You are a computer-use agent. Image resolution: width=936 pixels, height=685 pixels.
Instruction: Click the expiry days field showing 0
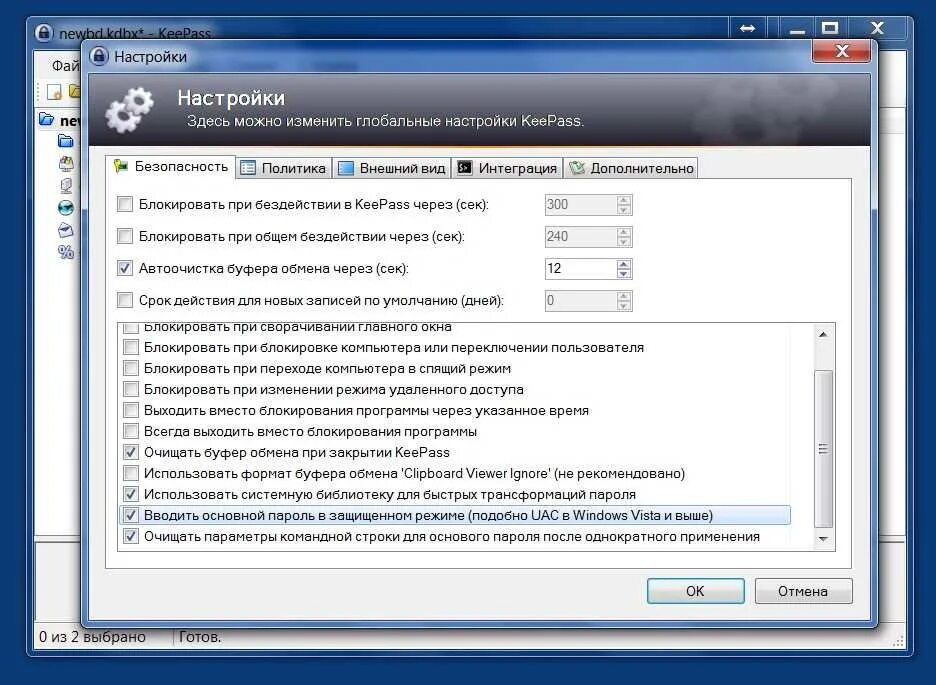click(x=581, y=300)
